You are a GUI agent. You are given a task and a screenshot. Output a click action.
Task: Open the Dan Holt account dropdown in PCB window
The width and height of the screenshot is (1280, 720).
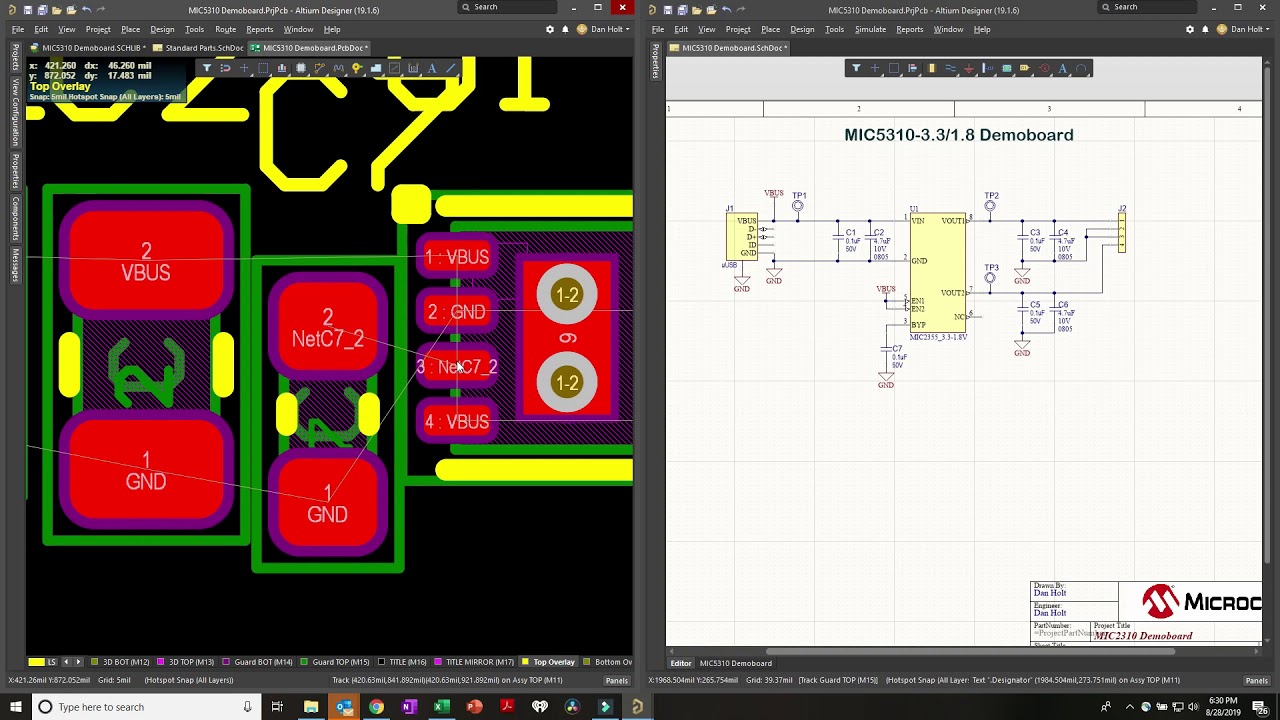point(603,29)
